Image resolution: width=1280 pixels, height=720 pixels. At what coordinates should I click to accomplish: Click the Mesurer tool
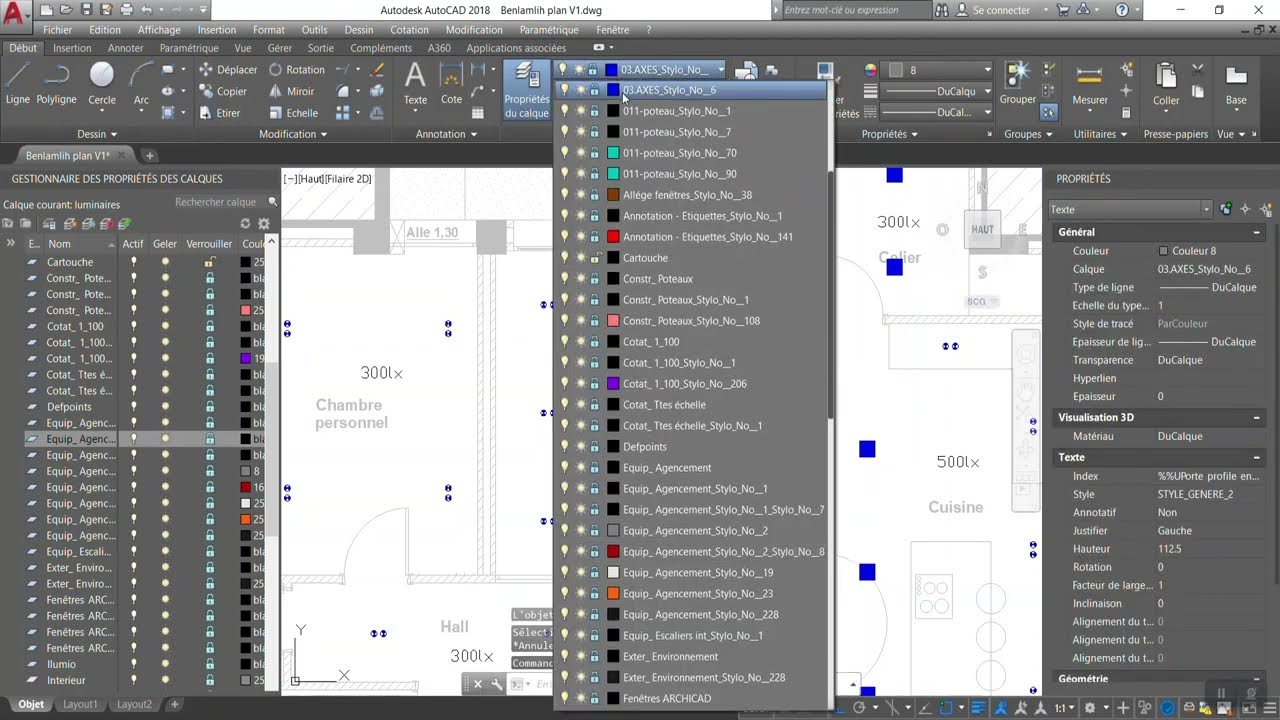point(1089,84)
